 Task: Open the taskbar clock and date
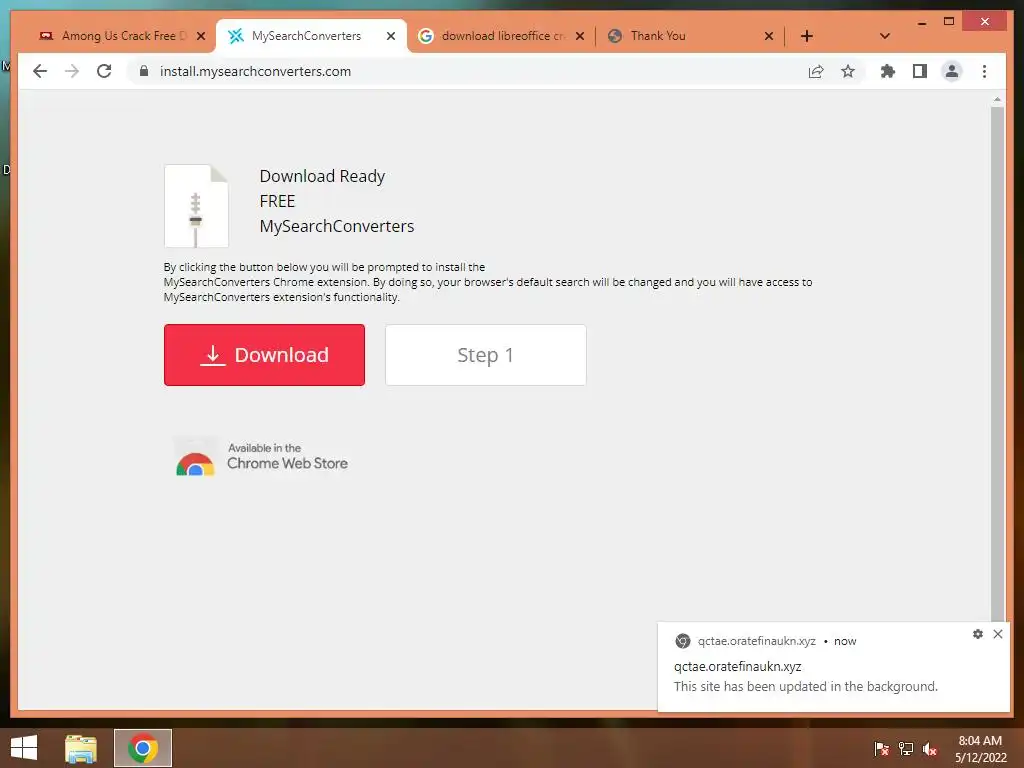coord(980,748)
